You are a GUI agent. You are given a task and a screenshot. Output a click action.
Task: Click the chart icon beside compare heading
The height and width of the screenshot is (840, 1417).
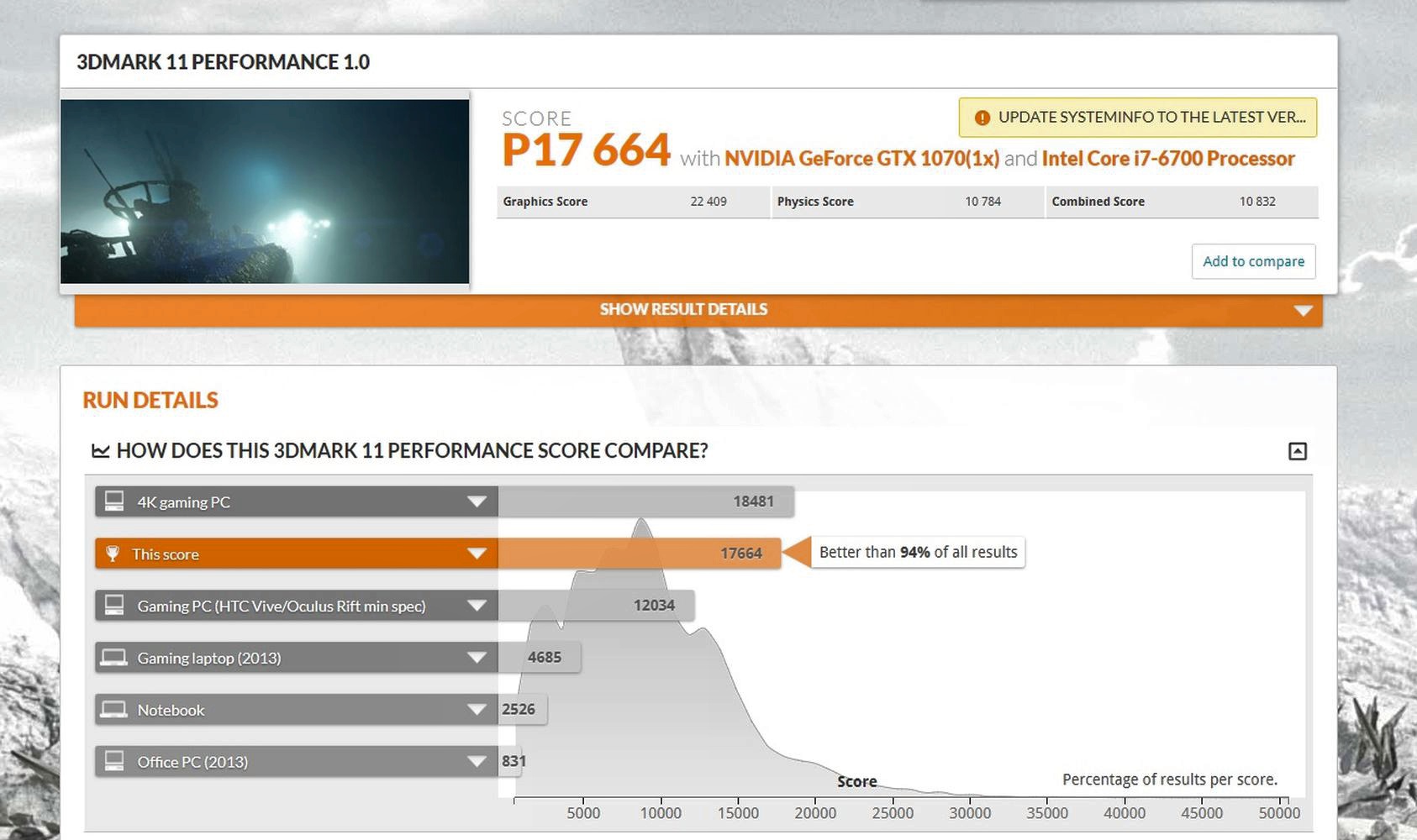(101, 451)
